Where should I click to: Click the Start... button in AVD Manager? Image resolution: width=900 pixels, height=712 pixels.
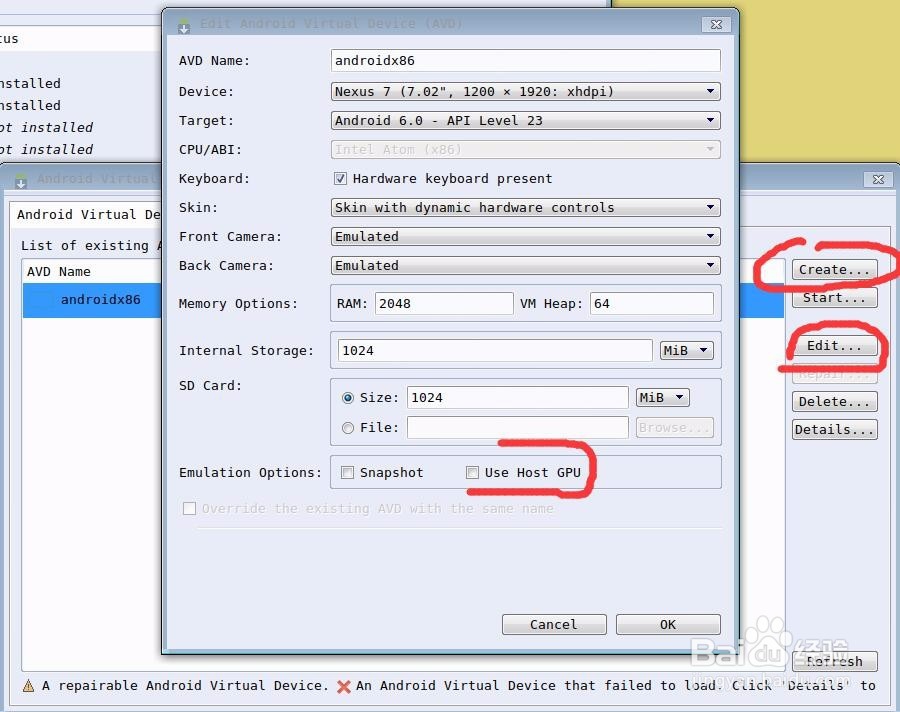point(835,297)
